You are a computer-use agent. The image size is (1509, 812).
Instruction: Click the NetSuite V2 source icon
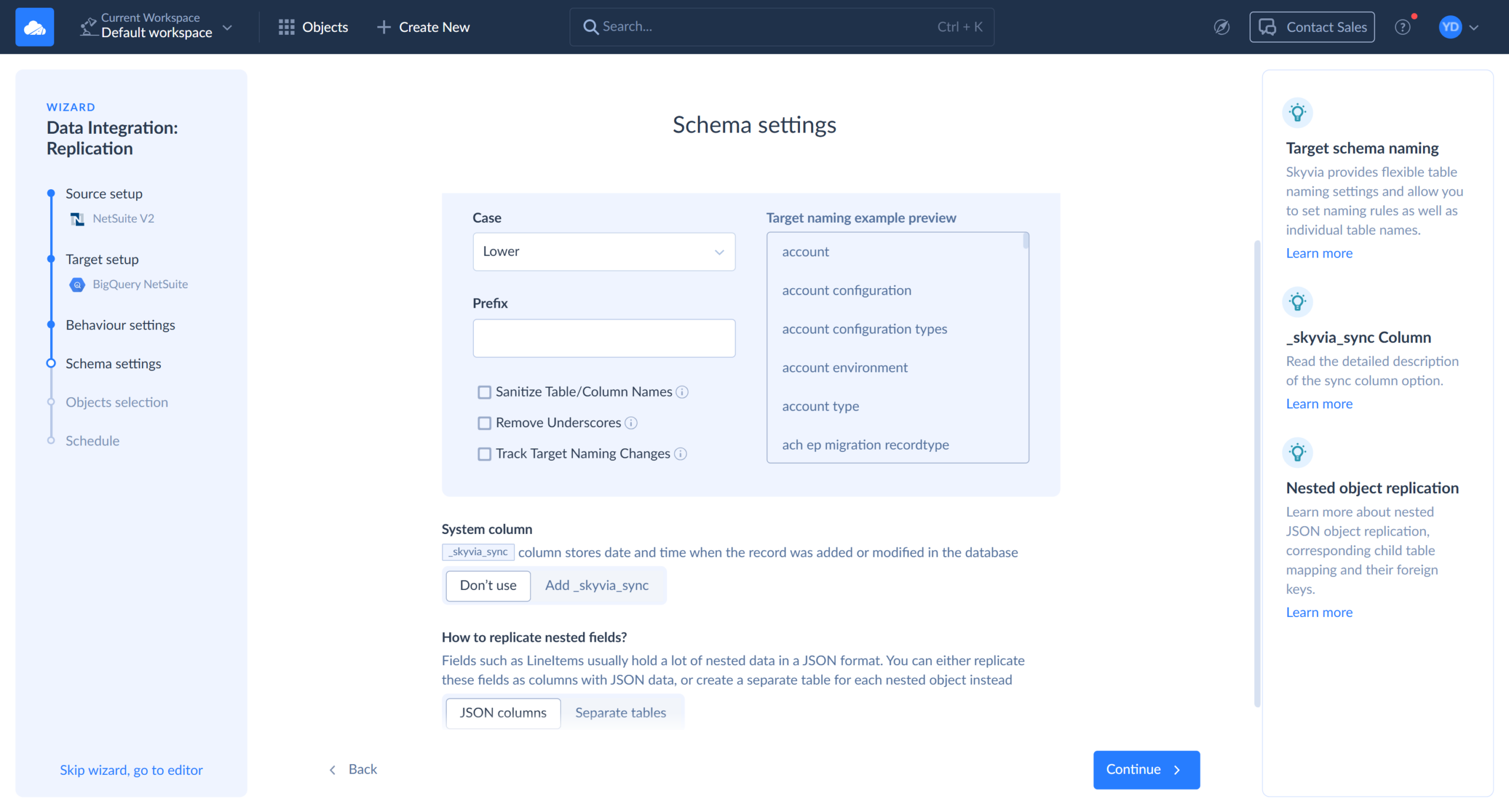[77, 219]
